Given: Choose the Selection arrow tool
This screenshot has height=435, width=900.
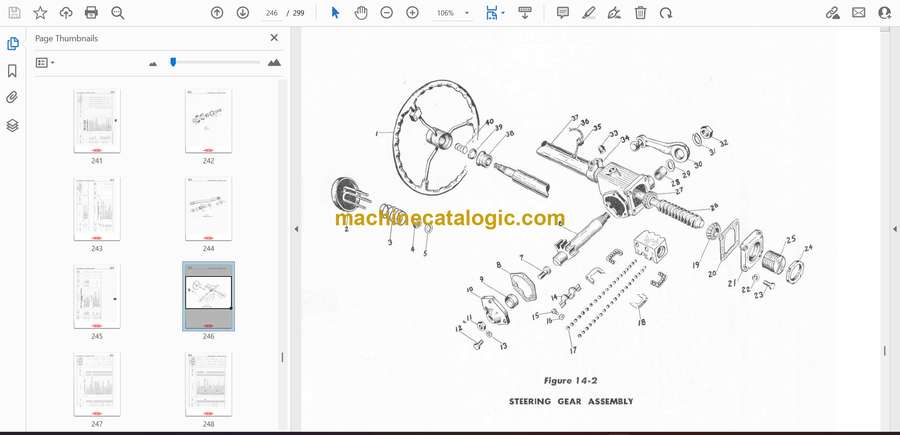Looking at the screenshot, I should [x=336, y=13].
